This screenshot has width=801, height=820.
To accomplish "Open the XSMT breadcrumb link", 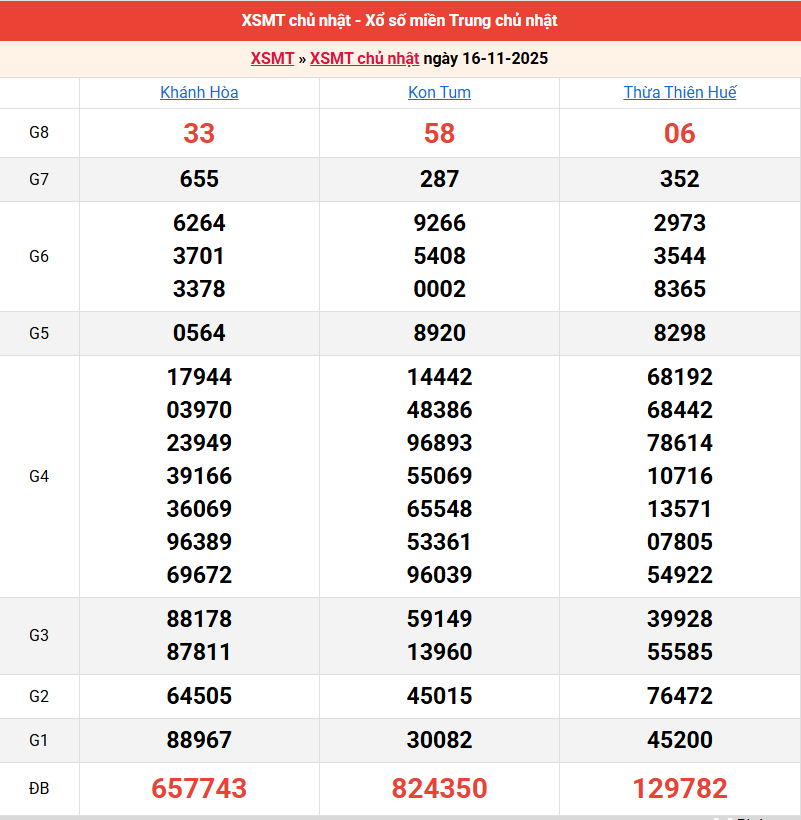I will 272,58.
